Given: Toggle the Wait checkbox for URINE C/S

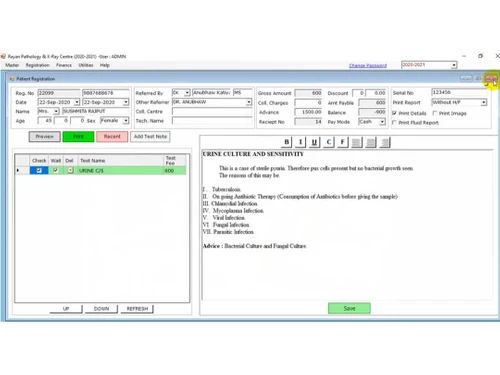Looking at the screenshot, I should (55, 170).
